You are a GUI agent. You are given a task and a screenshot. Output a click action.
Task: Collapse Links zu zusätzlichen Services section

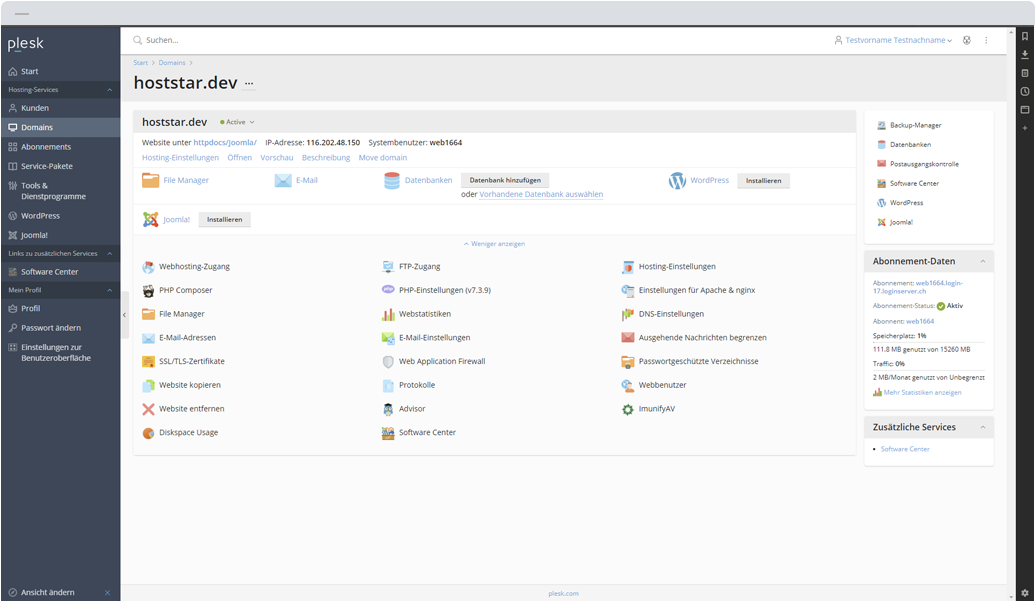110,254
